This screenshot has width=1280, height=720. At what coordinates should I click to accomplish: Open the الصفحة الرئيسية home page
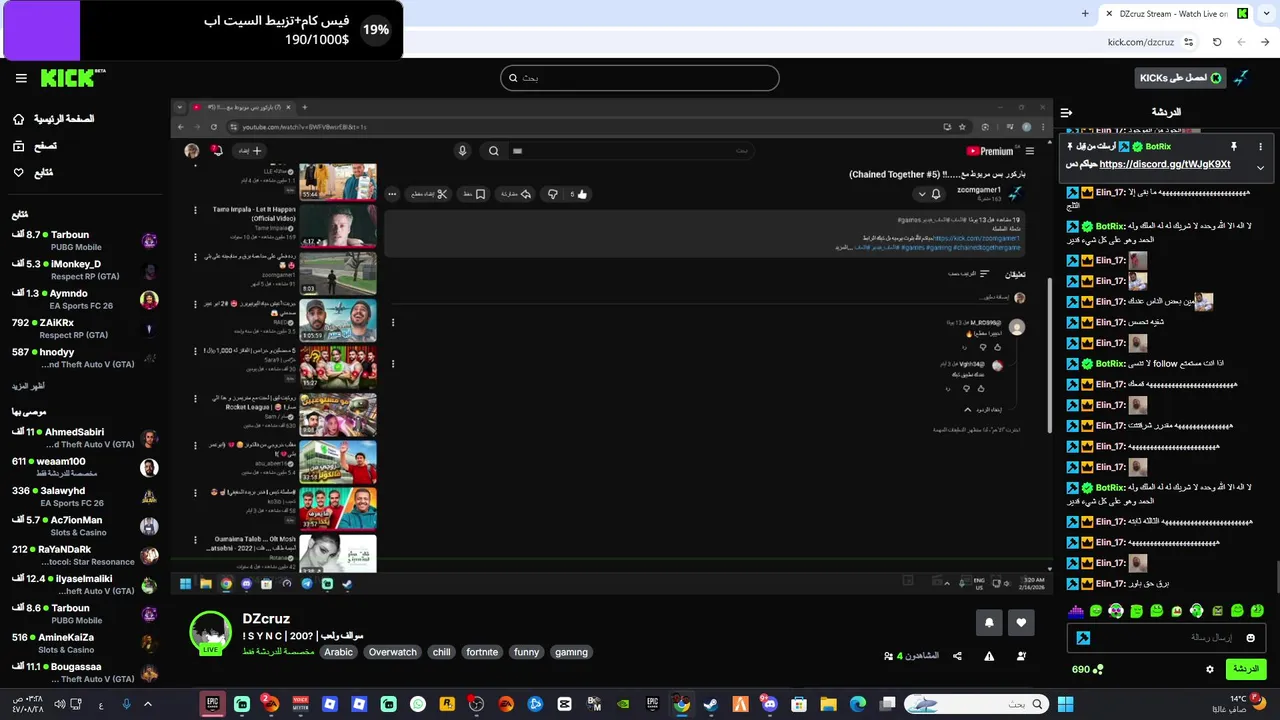click(53, 119)
